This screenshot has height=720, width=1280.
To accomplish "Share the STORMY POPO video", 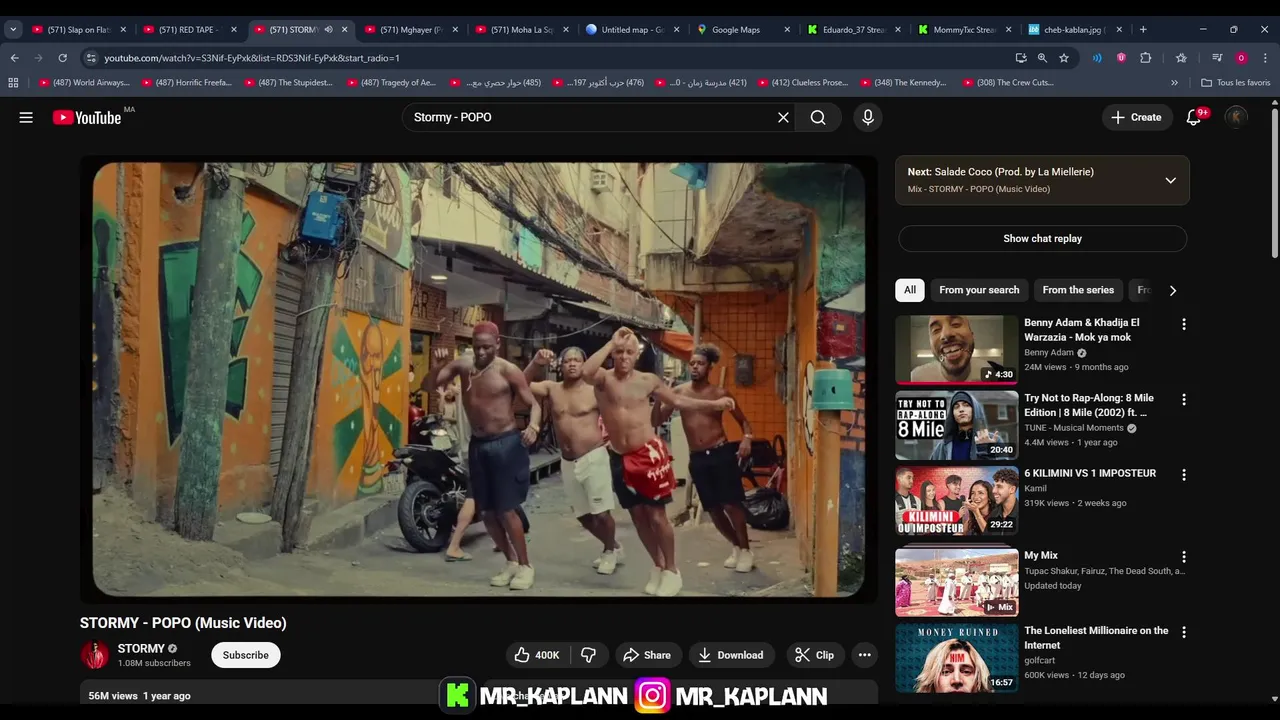I will (x=647, y=655).
